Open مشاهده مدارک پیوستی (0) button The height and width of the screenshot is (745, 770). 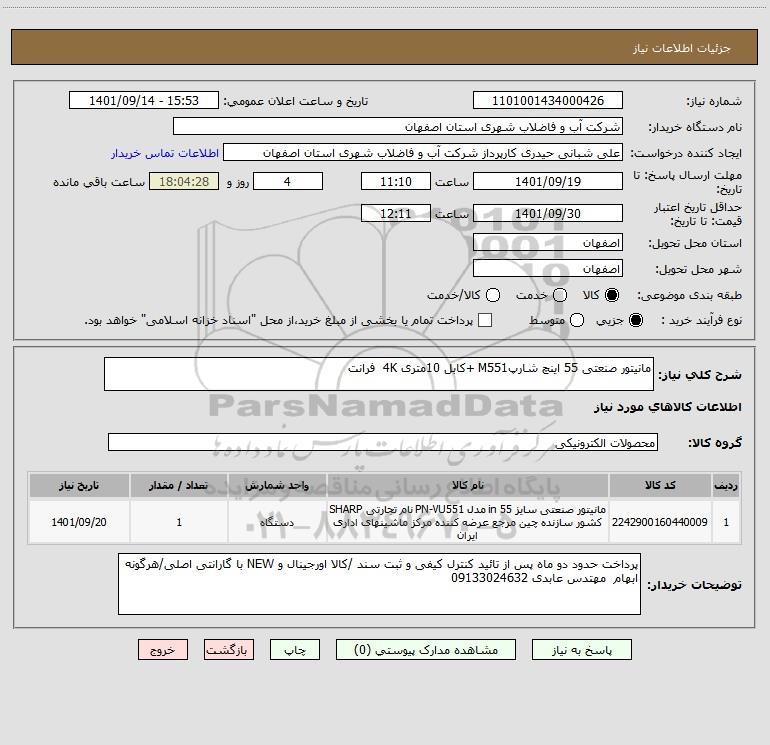[x=426, y=650]
